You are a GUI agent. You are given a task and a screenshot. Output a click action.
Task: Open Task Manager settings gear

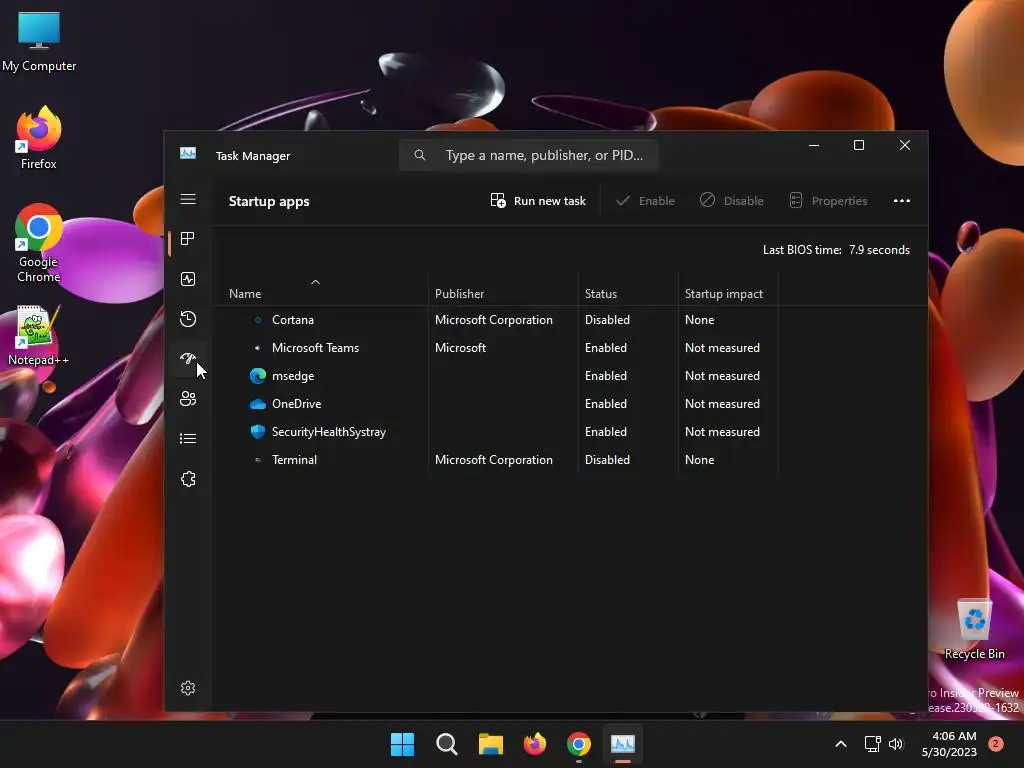click(x=188, y=688)
